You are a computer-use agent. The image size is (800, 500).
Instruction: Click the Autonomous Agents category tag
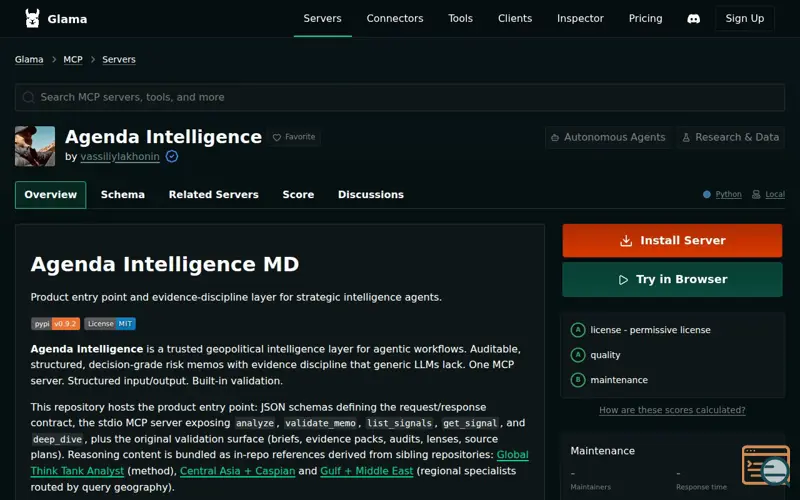pos(608,138)
